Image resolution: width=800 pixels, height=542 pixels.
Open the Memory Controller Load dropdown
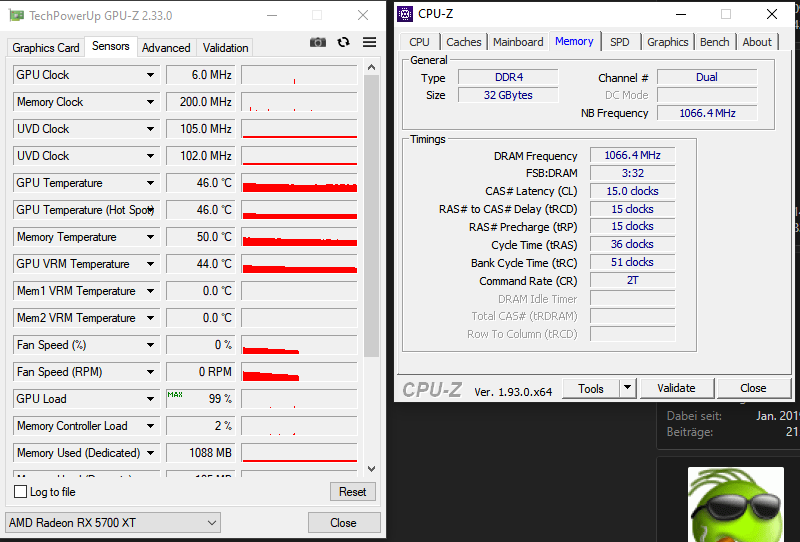150,427
